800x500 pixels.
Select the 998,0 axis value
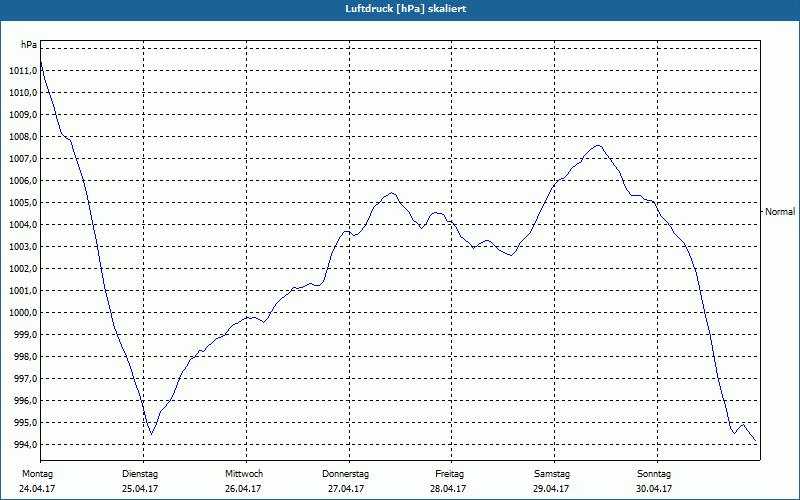pyautogui.click(x=26, y=356)
